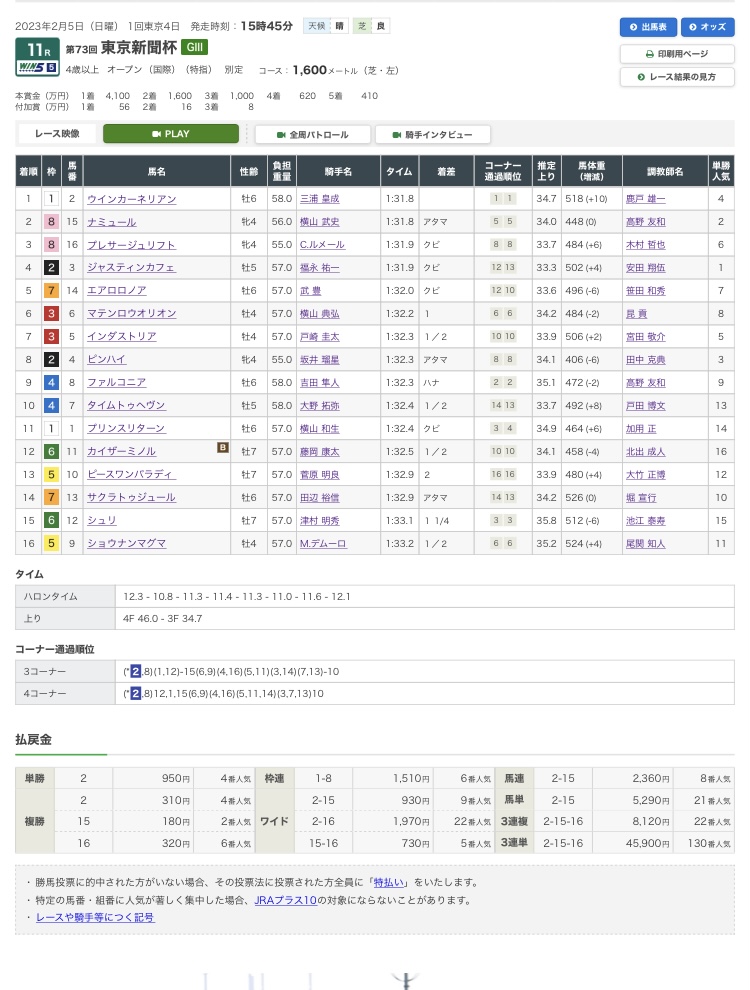Click the 11R race number badge
Screen dimensions: 750x990
pos(37,50)
